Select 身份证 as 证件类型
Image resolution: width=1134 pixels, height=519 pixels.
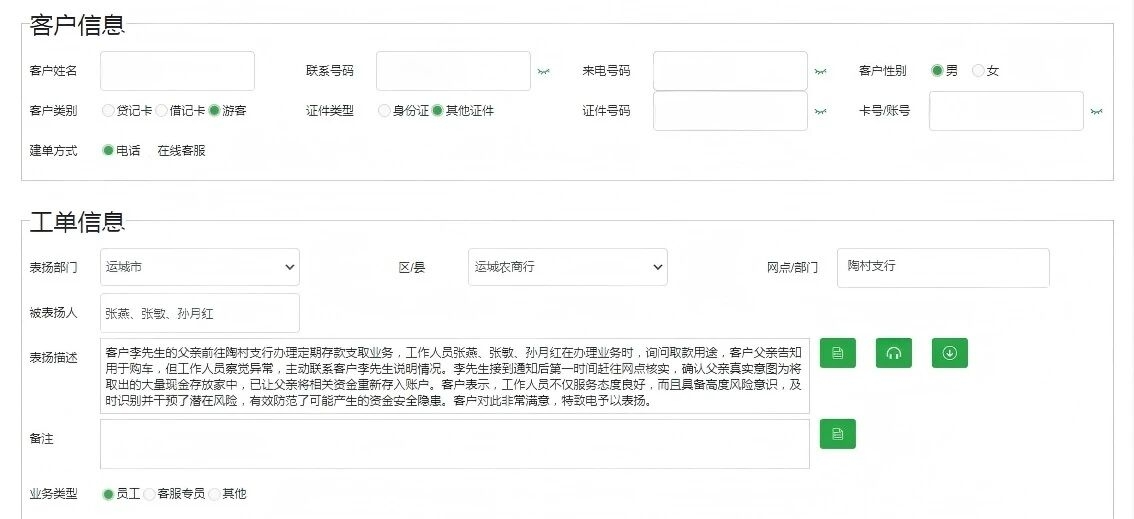coord(384,111)
